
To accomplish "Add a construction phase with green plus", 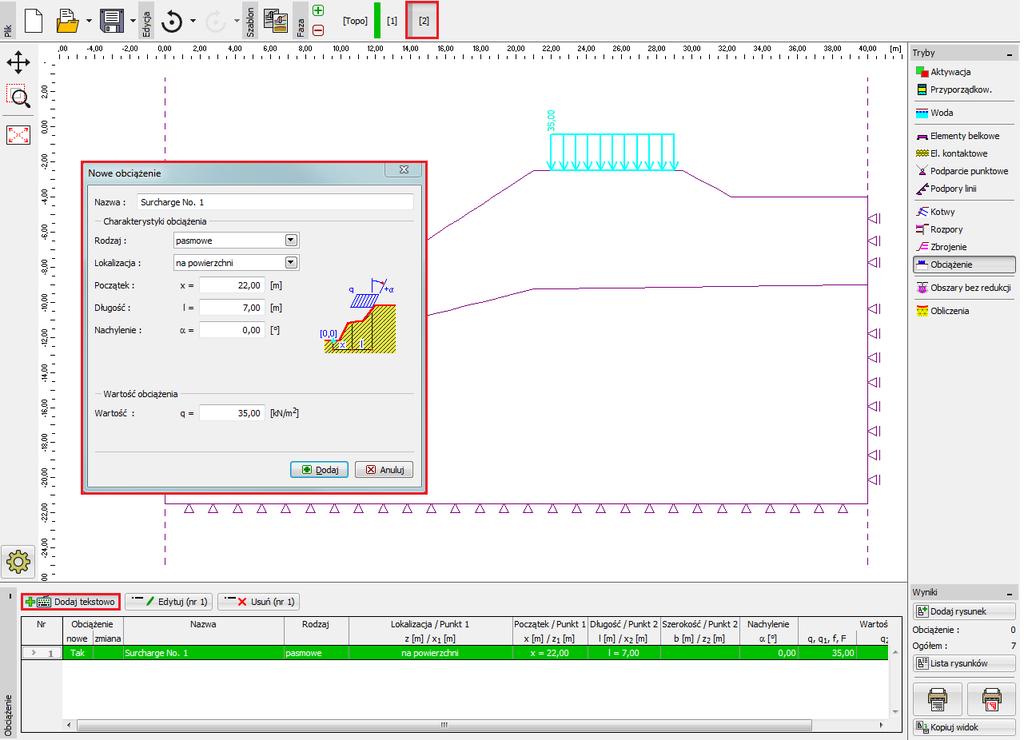I will click(x=318, y=10).
